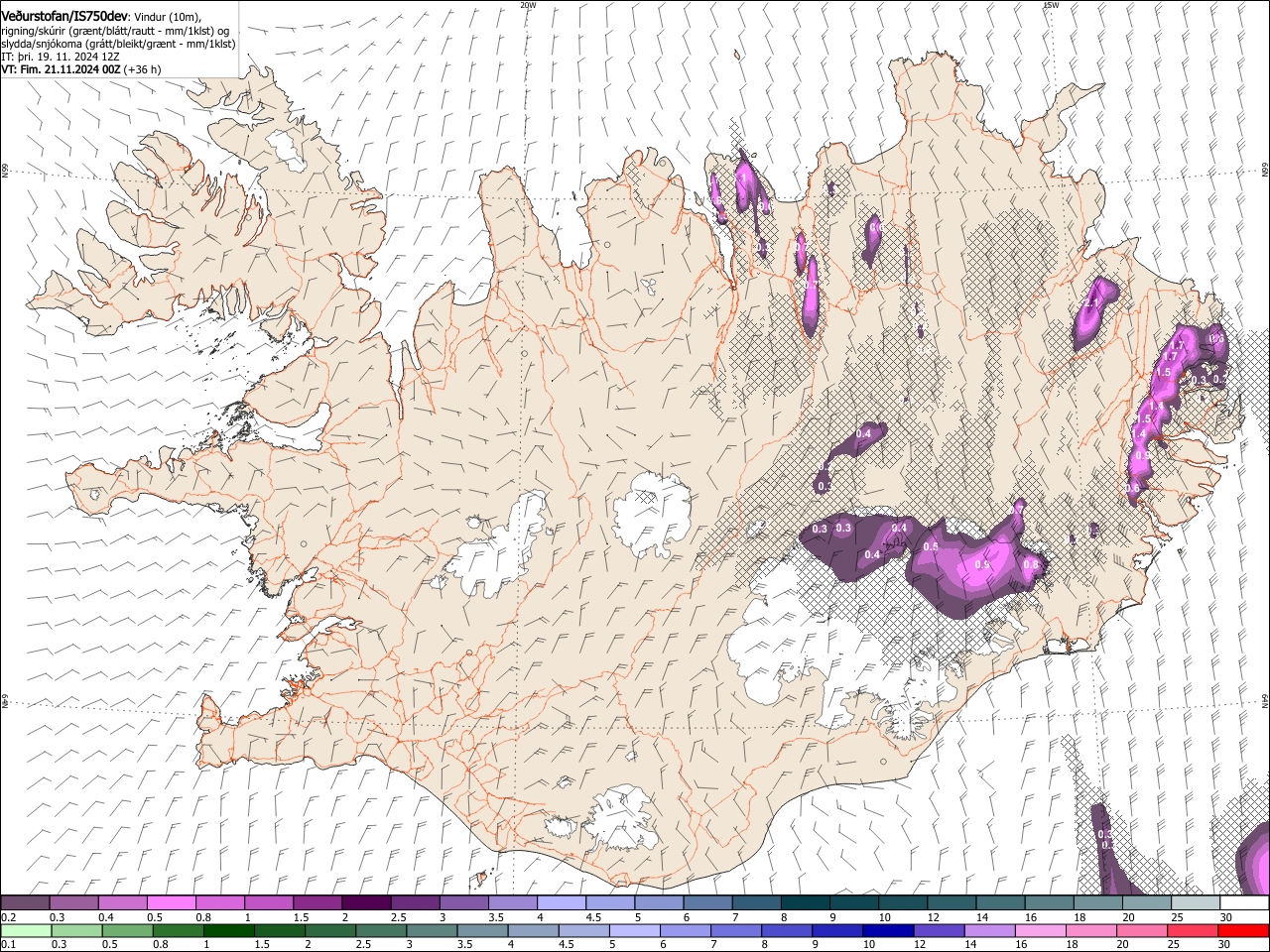
Task: Select lower legend swatch between 16 and 18
Action: (x=1039, y=930)
